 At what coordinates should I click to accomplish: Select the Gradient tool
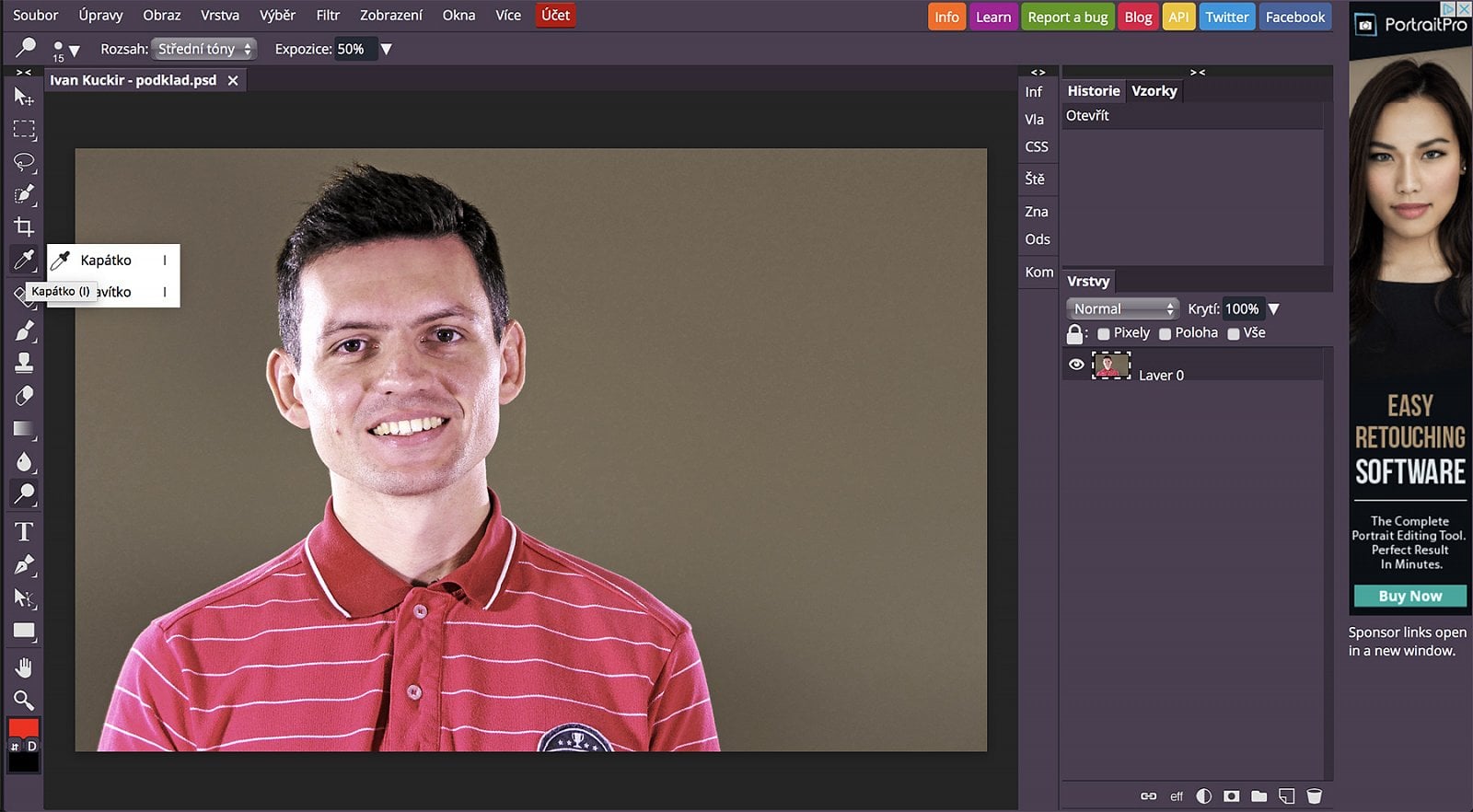24,429
